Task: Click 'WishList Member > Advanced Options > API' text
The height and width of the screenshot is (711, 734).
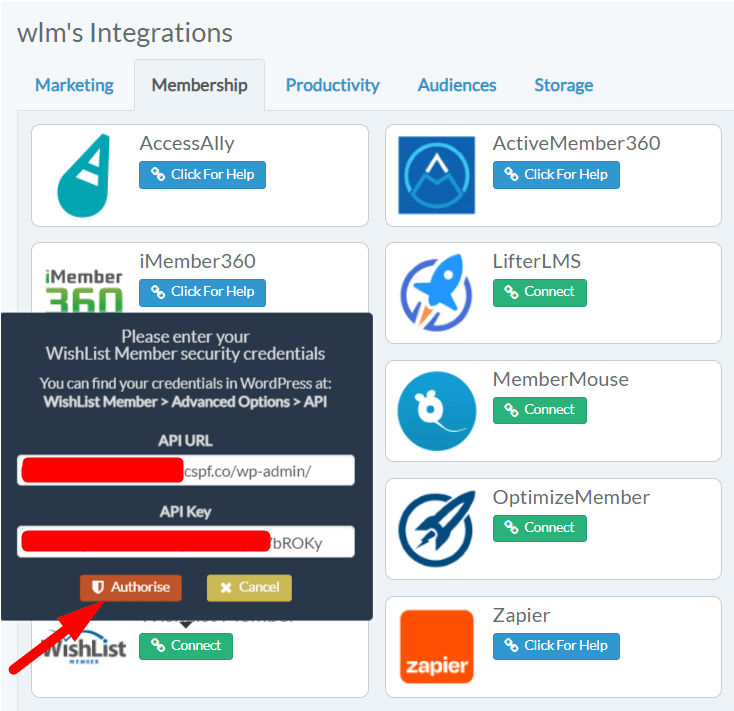Action: click(185, 402)
